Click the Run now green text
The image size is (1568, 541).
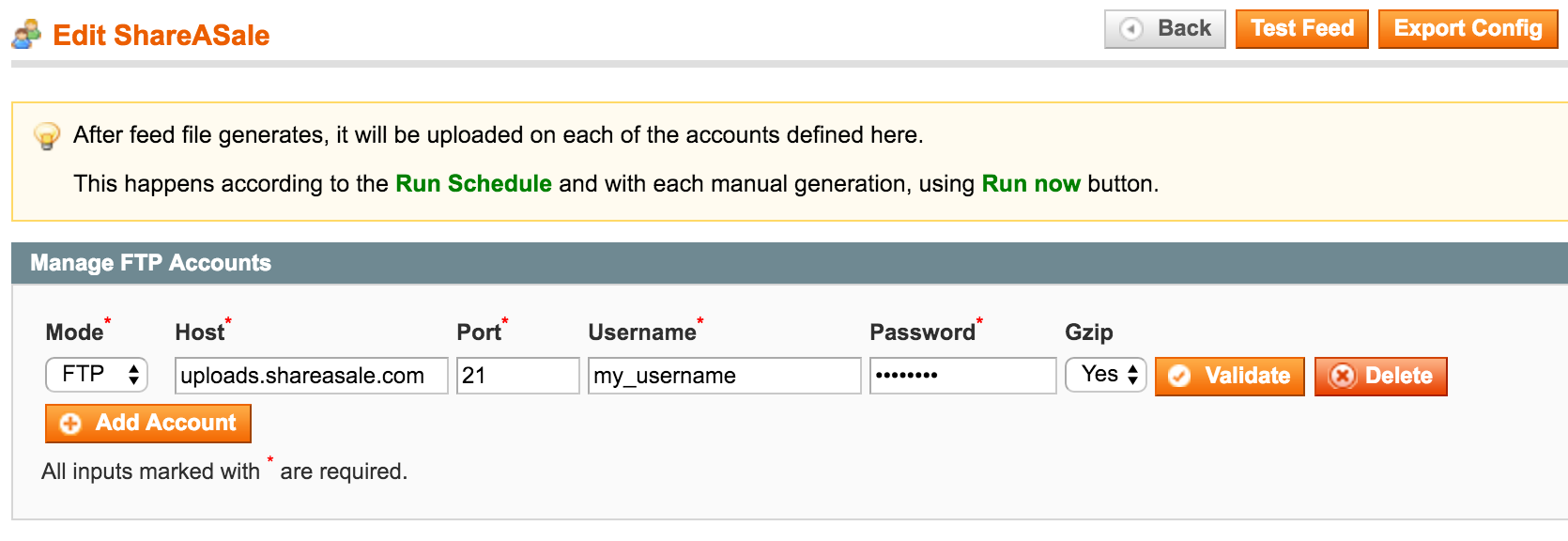click(x=1031, y=183)
